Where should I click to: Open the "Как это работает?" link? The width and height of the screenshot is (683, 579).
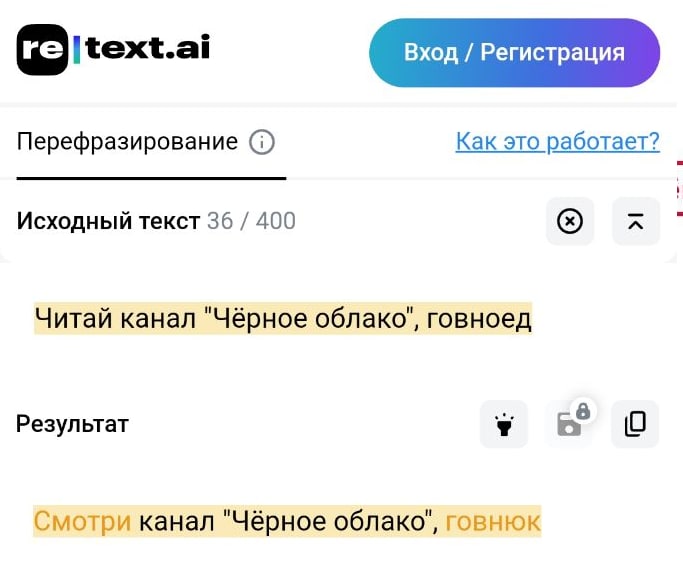coord(557,141)
